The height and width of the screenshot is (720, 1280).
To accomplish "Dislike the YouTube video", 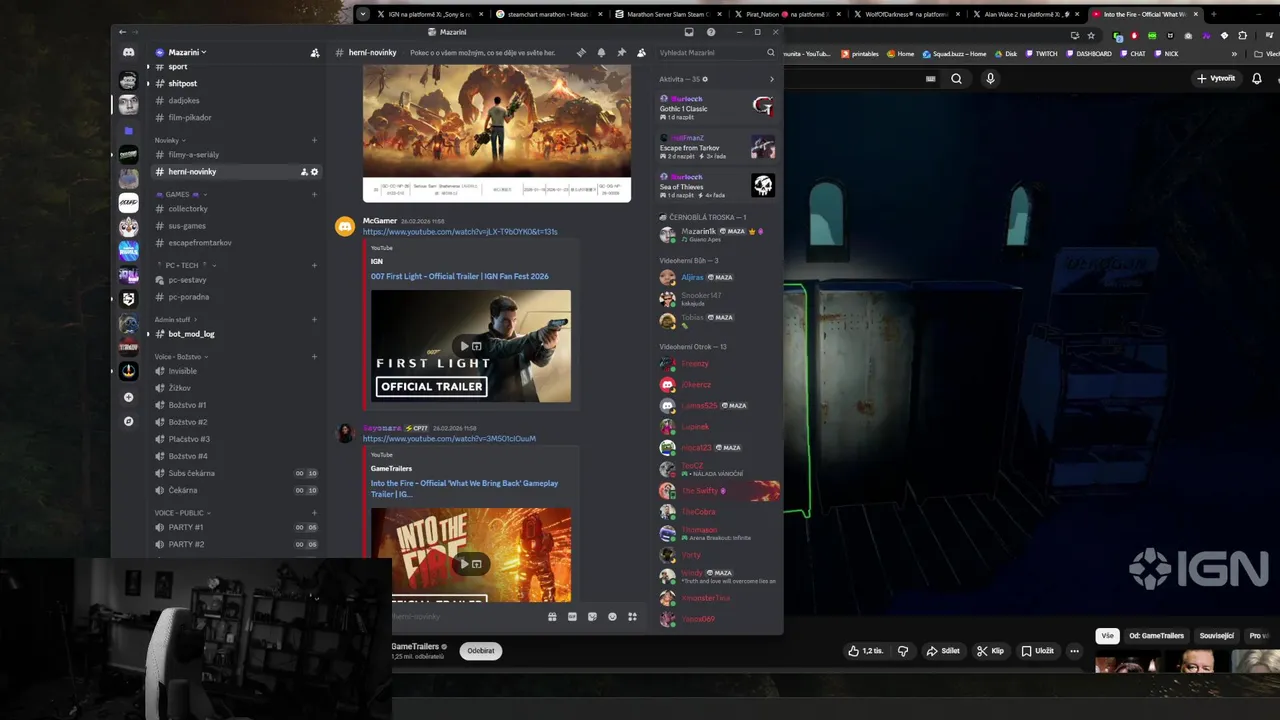I will coord(903,651).
